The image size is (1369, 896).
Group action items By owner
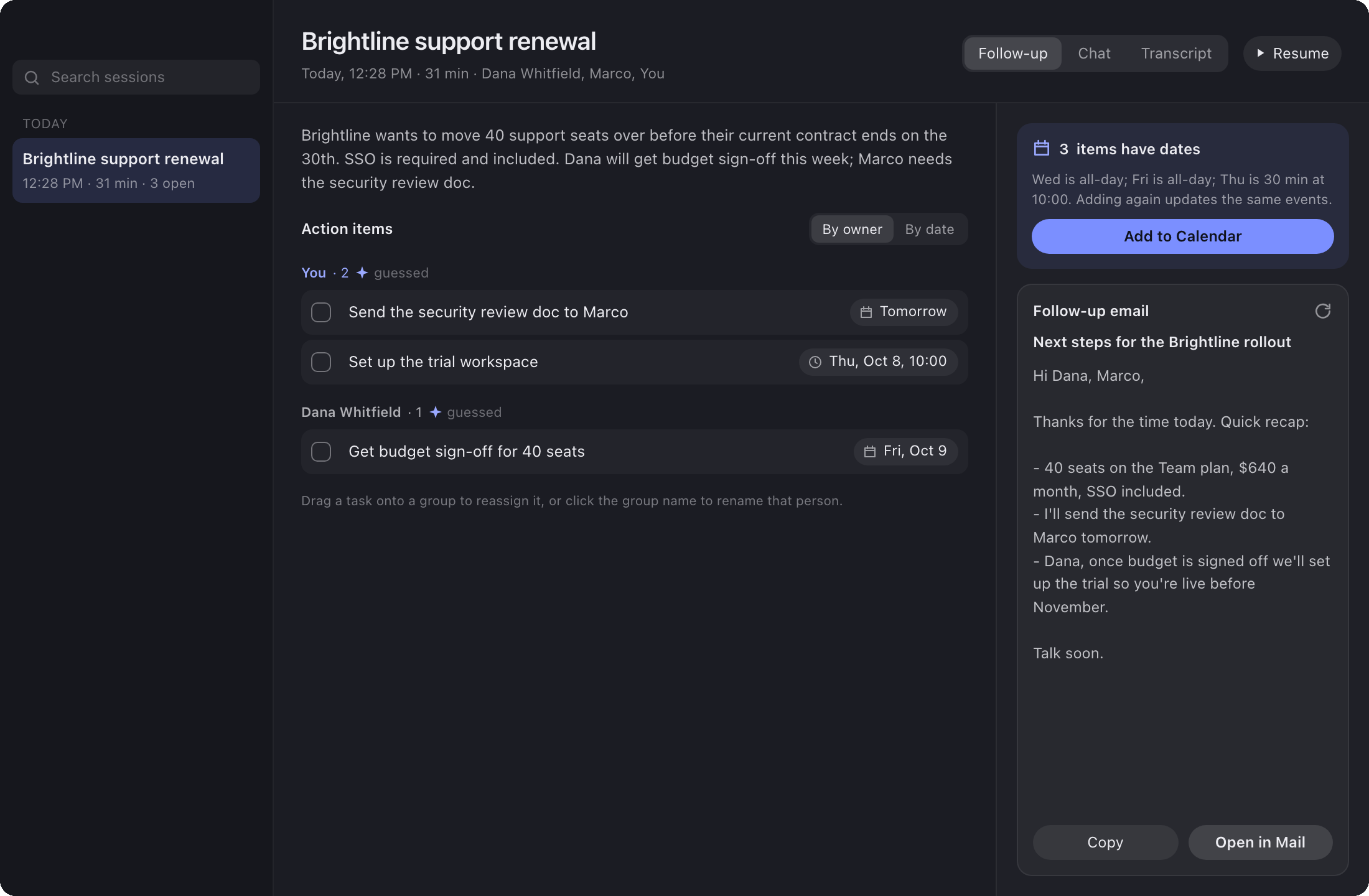pos(852,230)
